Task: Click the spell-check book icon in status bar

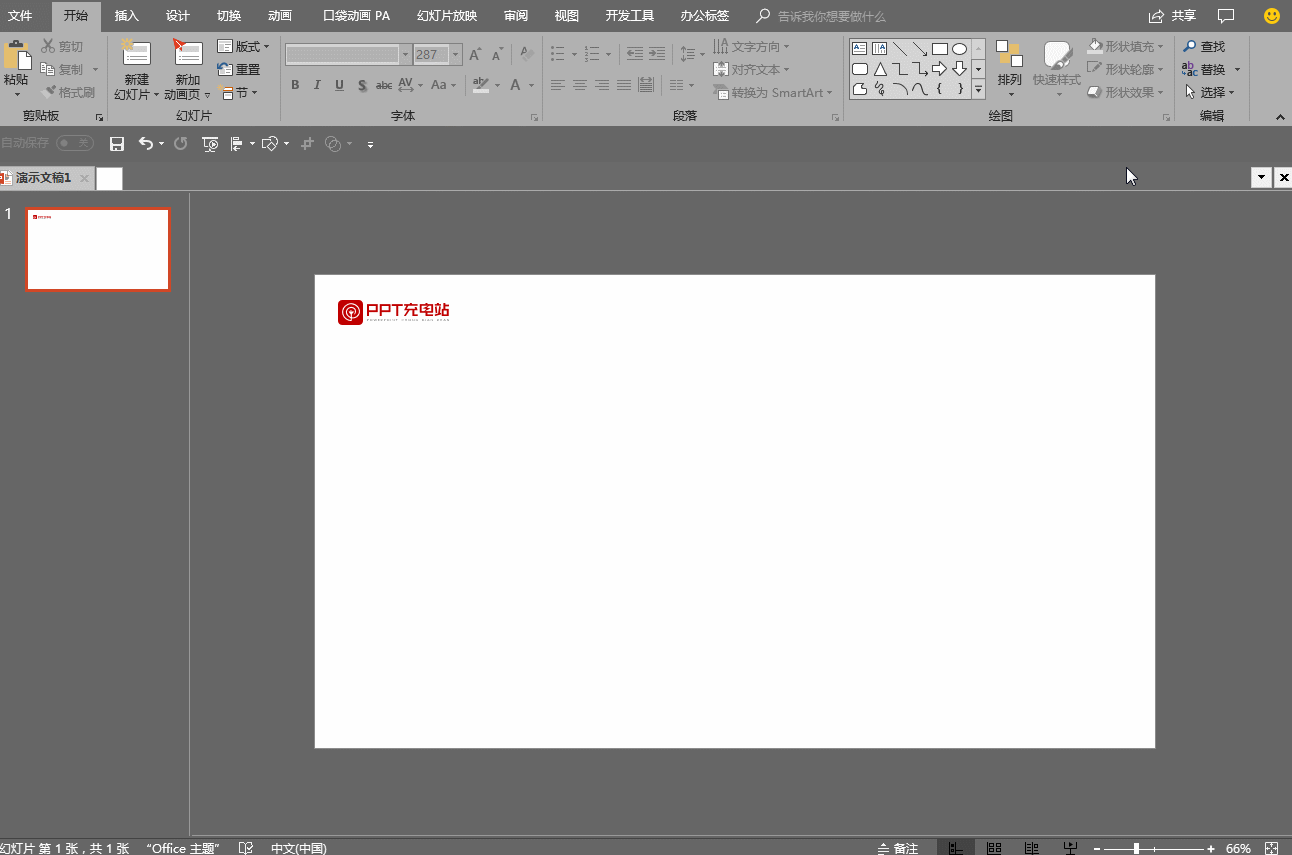Action: [246, 848]
